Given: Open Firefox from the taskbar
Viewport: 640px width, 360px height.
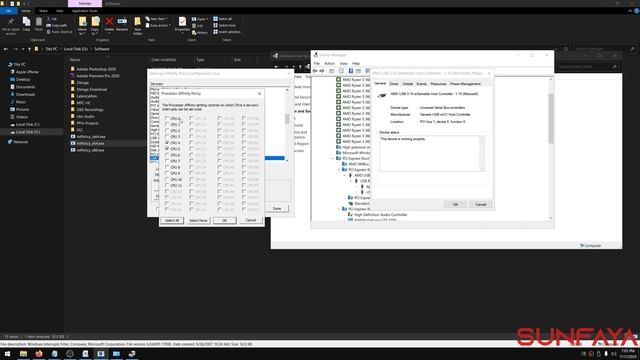Looking at the screenshot, I should tap(39, 353).
